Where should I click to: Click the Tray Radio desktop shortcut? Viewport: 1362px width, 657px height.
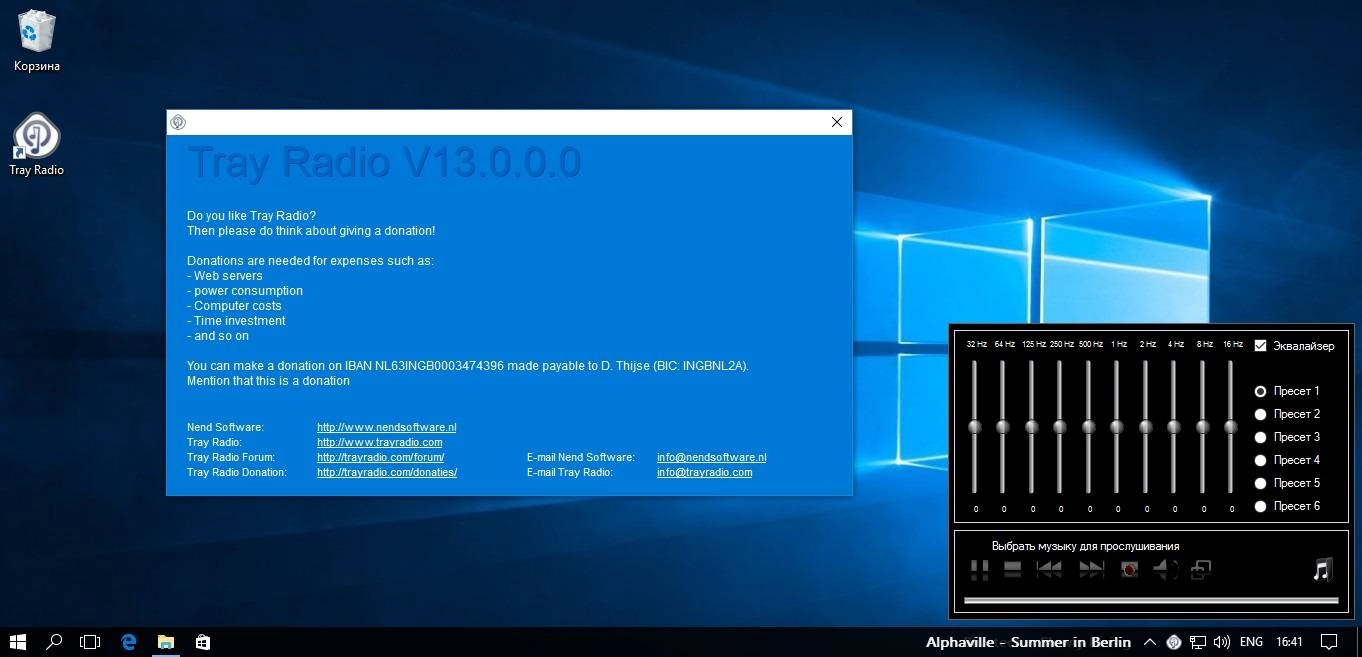click(36, 144)
